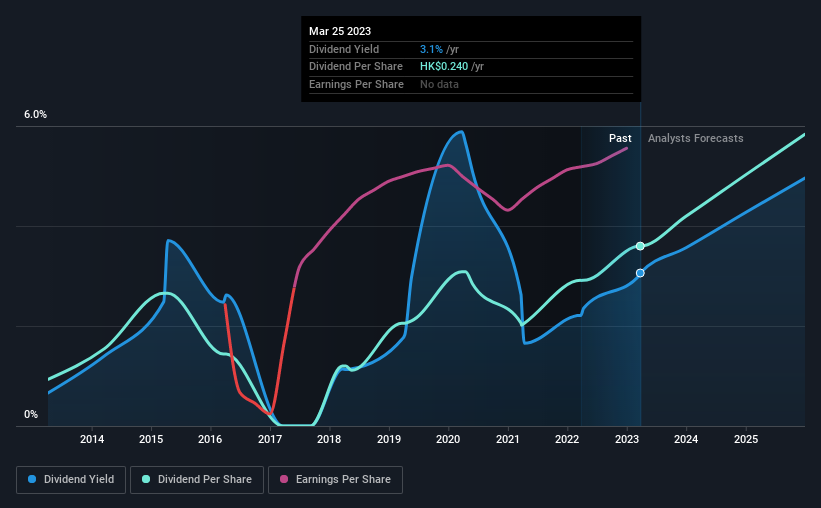The width and height of the screenshot is (821, 508).
Task: Click the teal dot in Dividend Per Share legend
Action: click(146, 479)
